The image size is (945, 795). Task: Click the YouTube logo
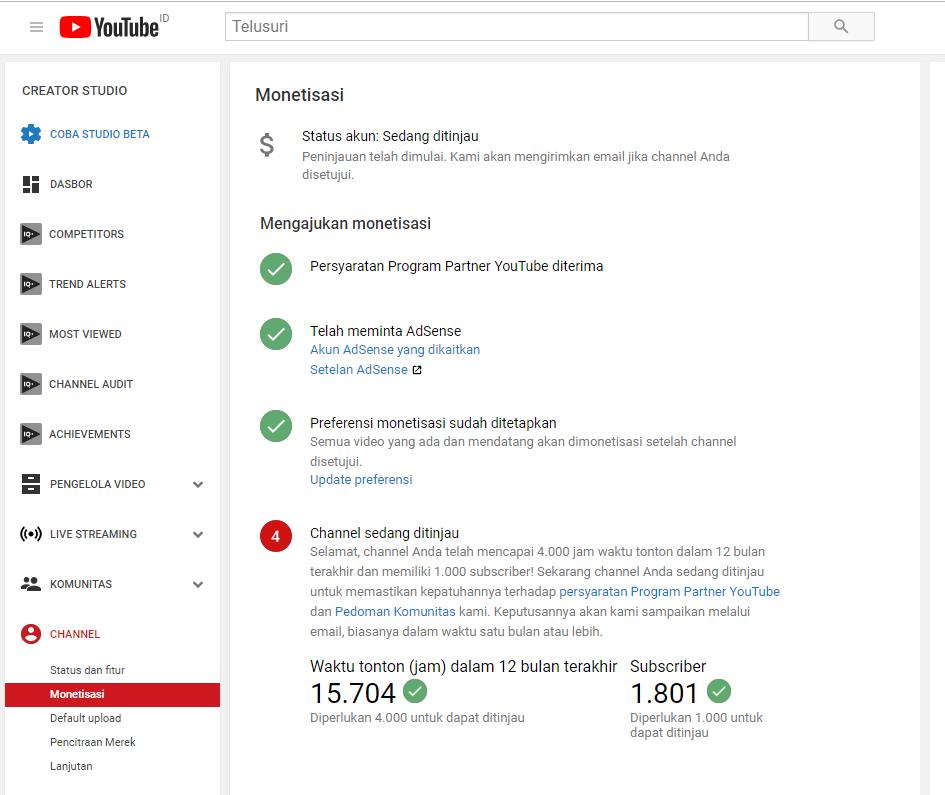110,27
